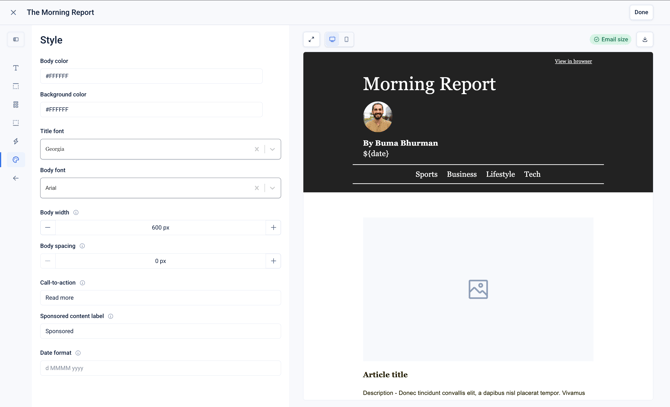Click the article image placeholder
670x407 pixels.
pos(478,289)
